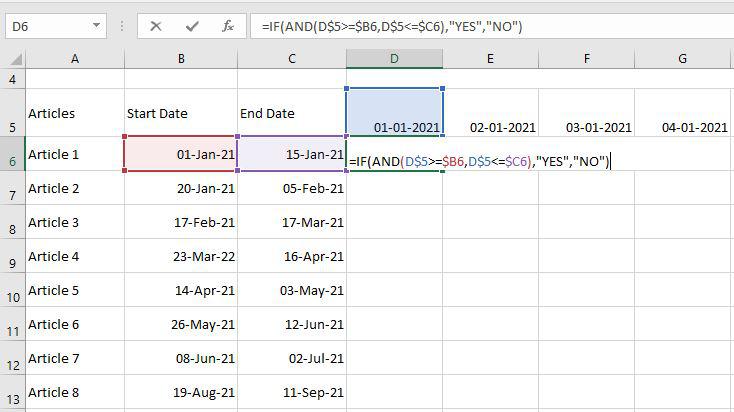The height and width of the screenshot is (412, 734).
Task: Click the Article 7 cell
Action: point(75,358)
